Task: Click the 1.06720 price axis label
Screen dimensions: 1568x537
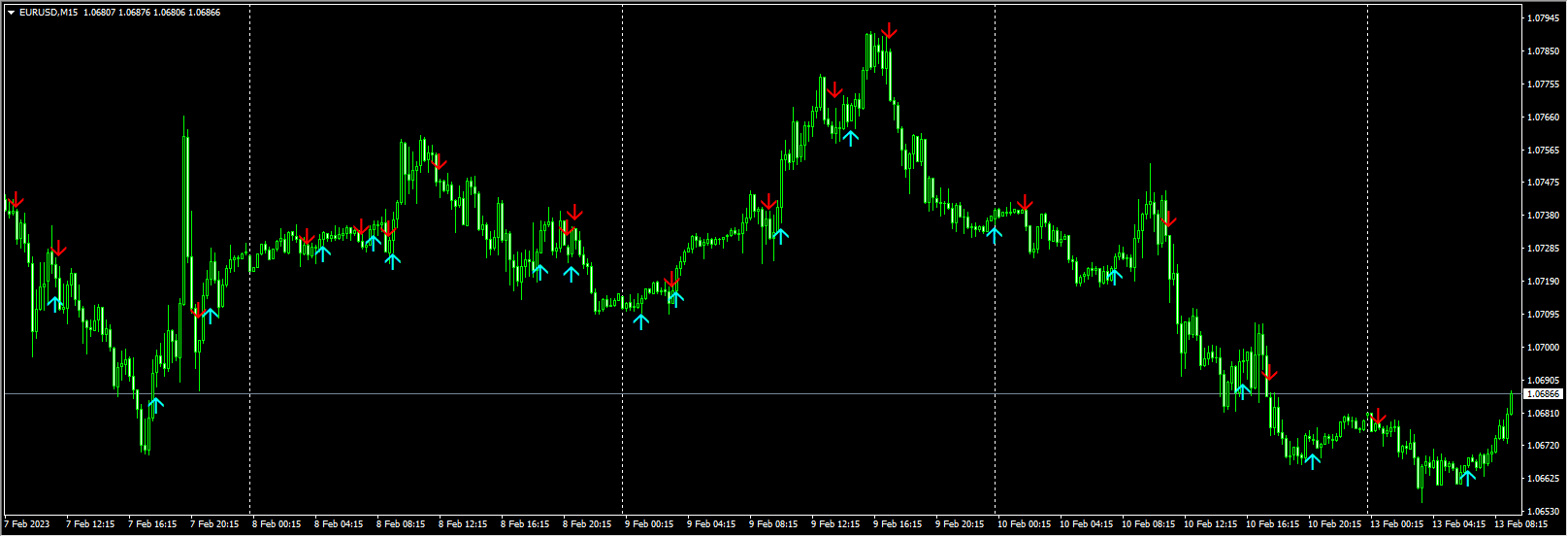Action: tap(1543, 446)
